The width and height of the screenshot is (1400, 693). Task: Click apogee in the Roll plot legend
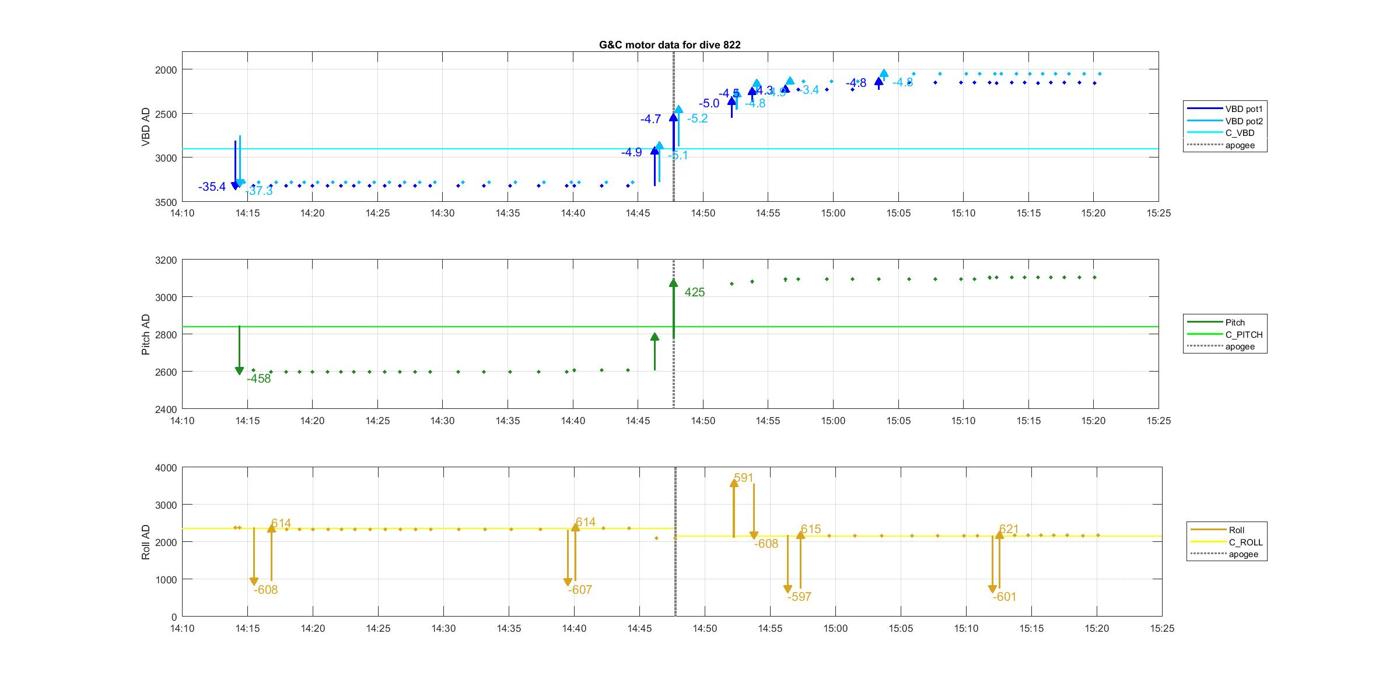click(1225, 554)
